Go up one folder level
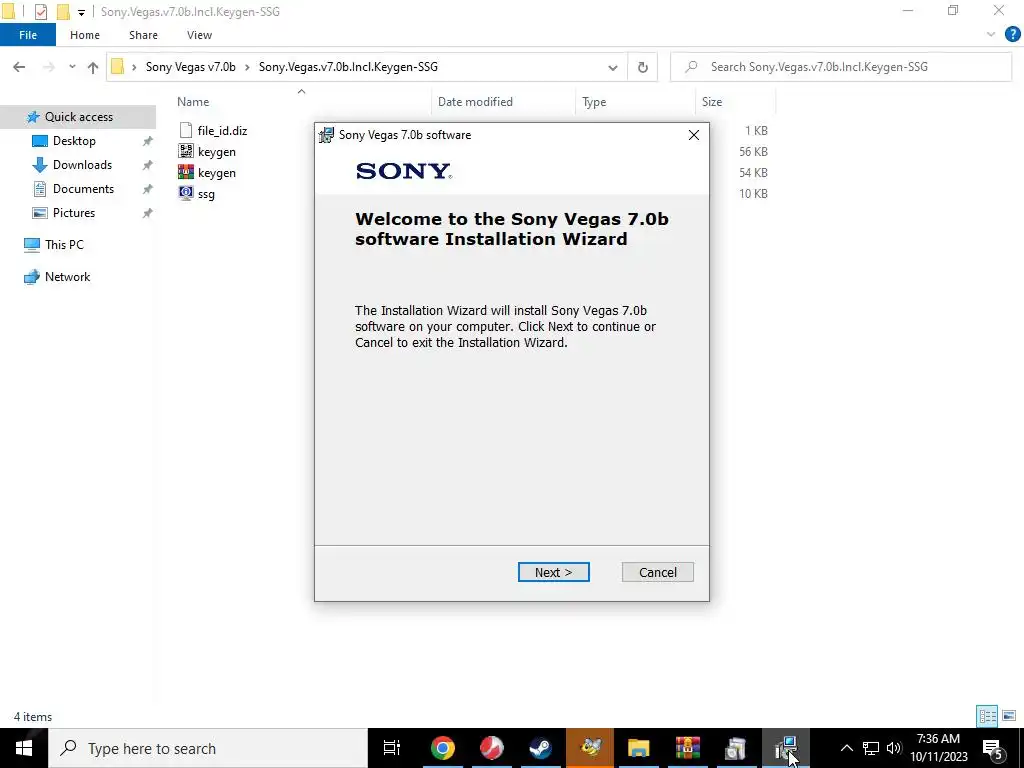 coord(93,67)
